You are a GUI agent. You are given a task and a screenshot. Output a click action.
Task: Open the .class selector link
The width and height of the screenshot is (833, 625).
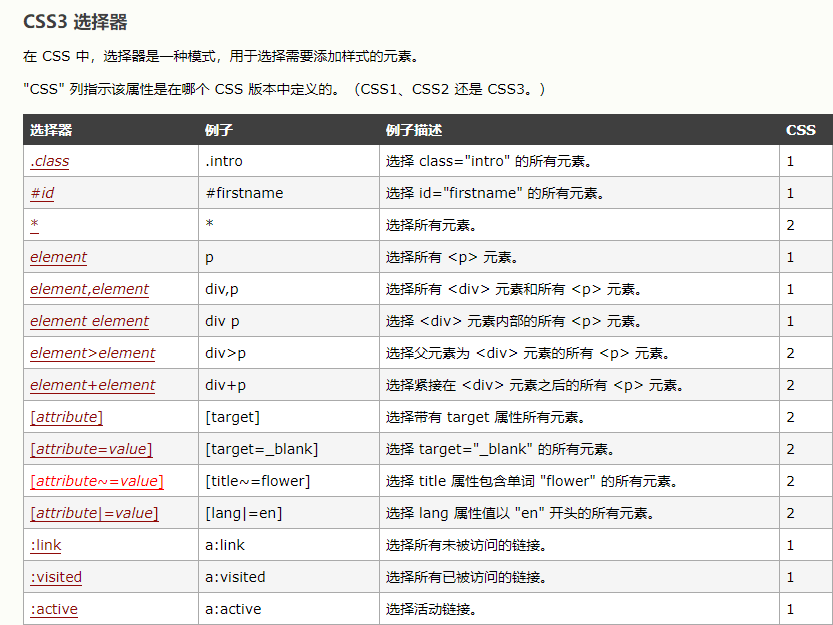pyautogui.click(x=50, y=161)
